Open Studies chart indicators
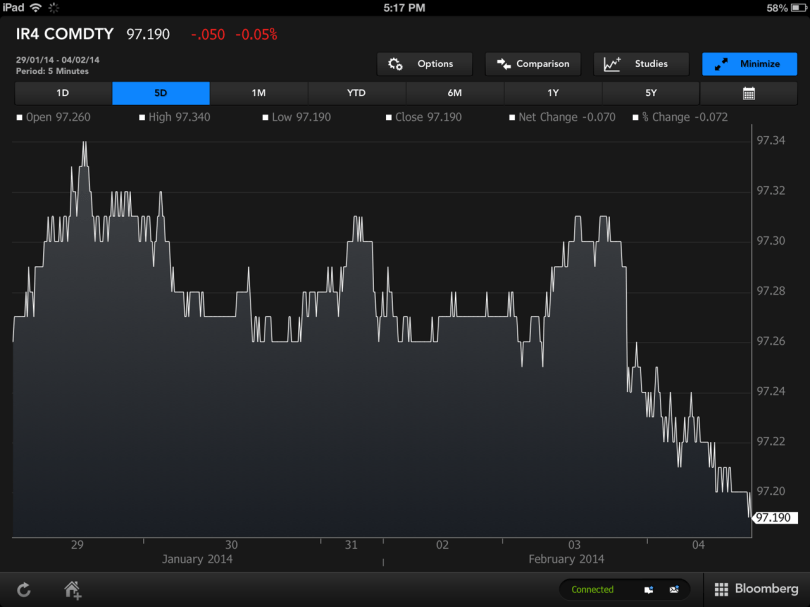810x607 pixels. click(640, 64)
